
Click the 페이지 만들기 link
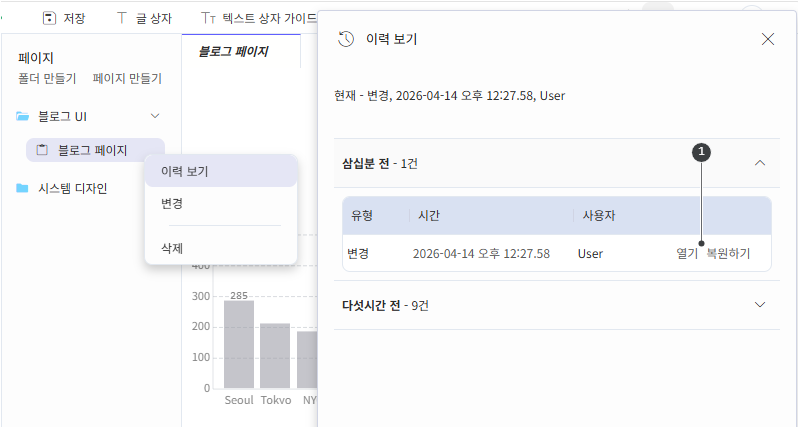pyautogui.click(x=127, y=78)
